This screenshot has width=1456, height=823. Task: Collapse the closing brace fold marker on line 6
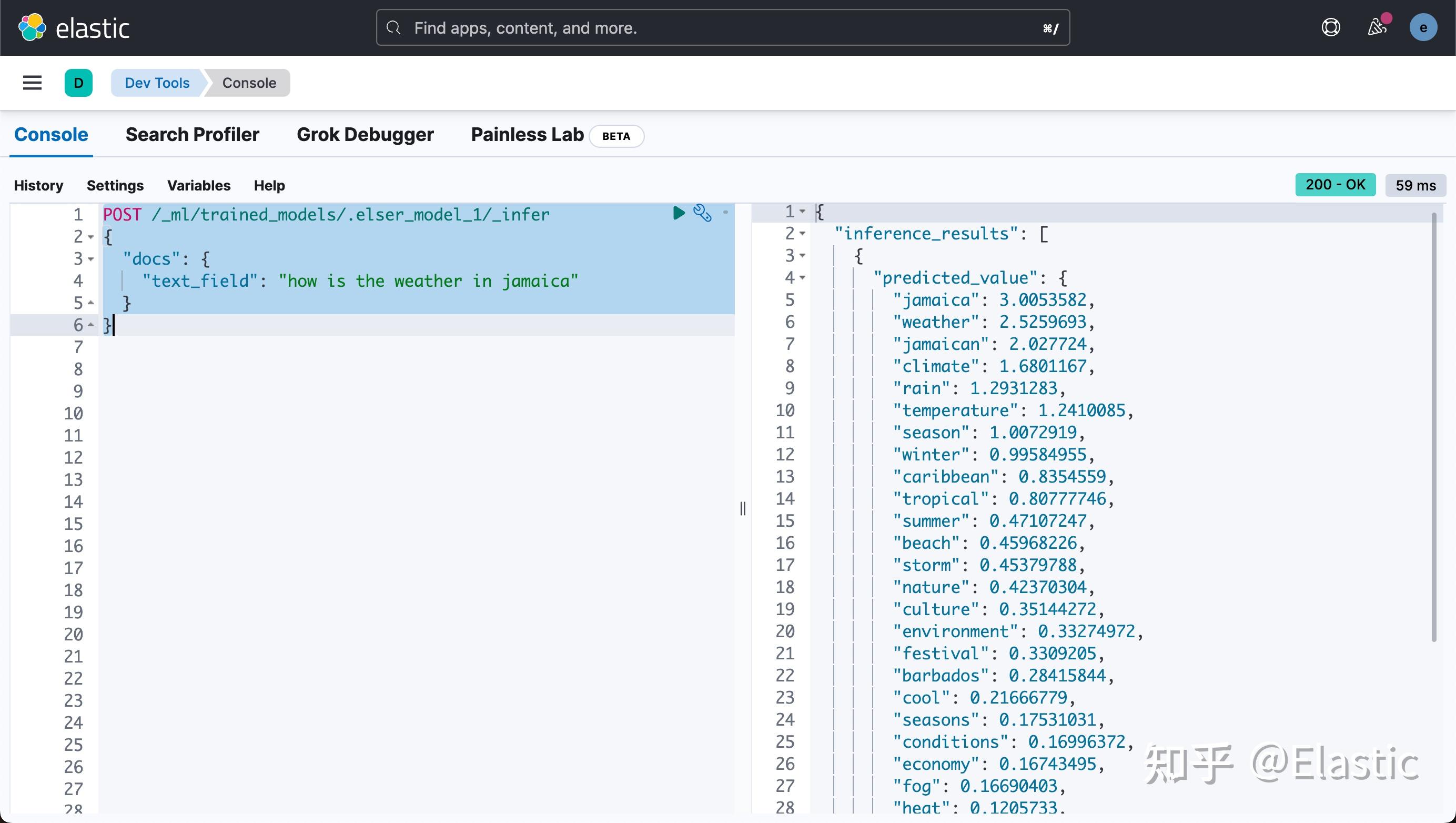pos(92,326)
